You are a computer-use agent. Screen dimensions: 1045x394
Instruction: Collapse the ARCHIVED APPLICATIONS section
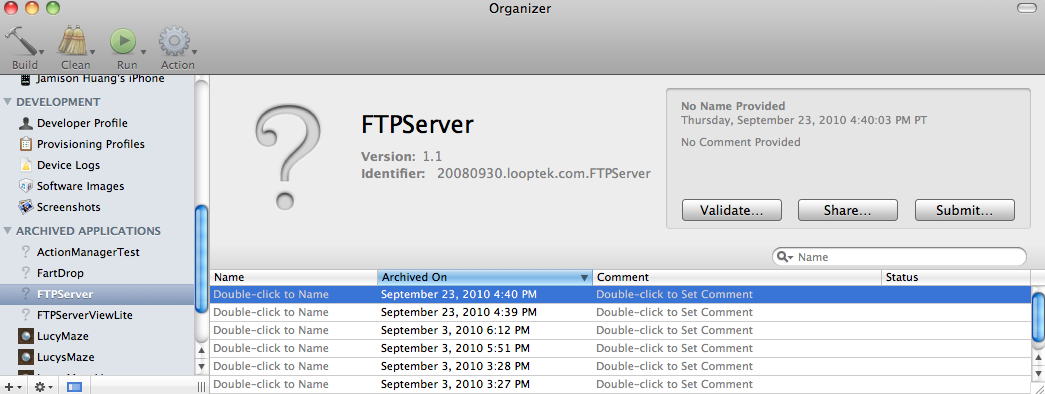[x=8, y=231]
